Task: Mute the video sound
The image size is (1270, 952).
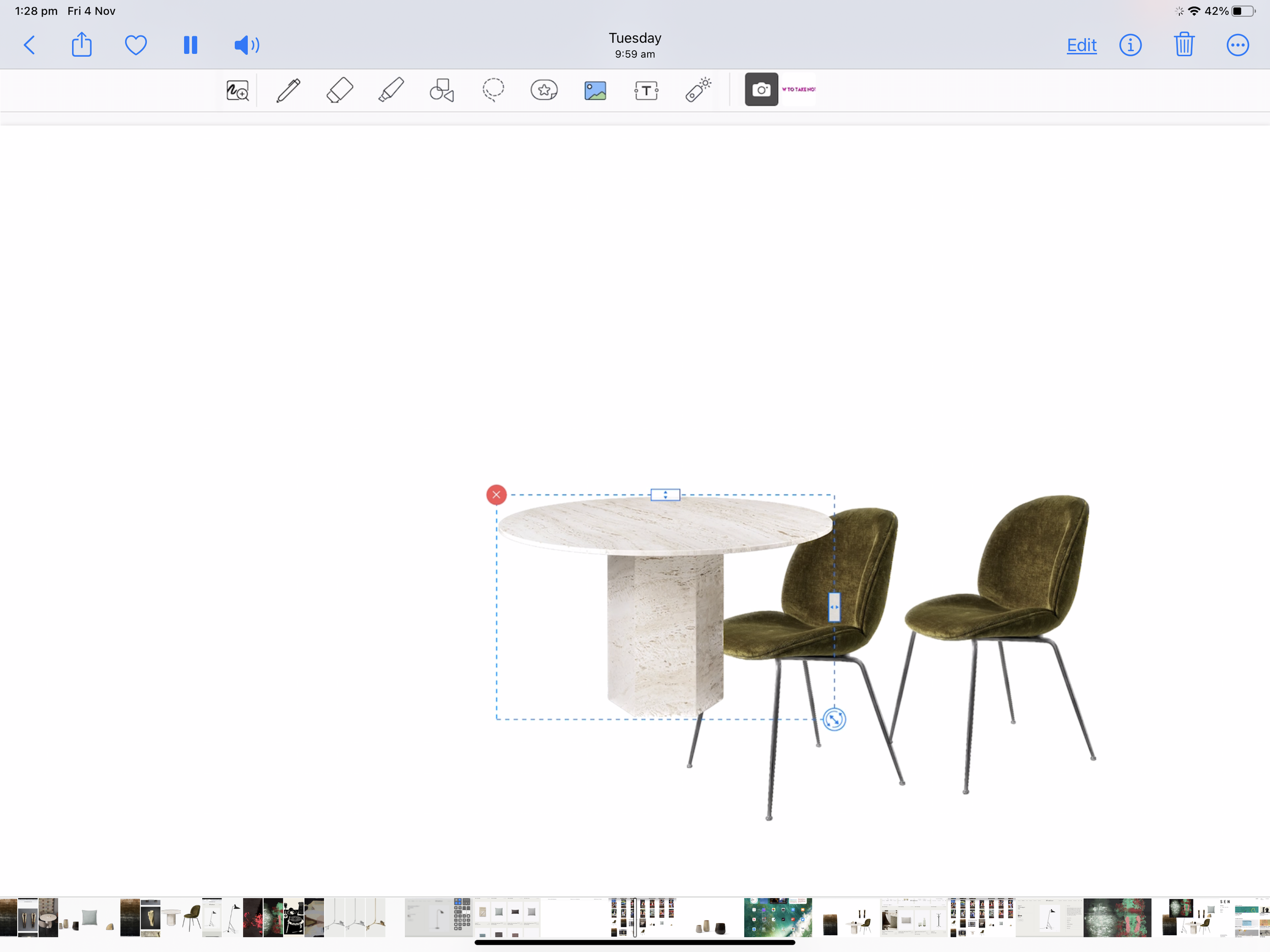Action: pos(246,45)
